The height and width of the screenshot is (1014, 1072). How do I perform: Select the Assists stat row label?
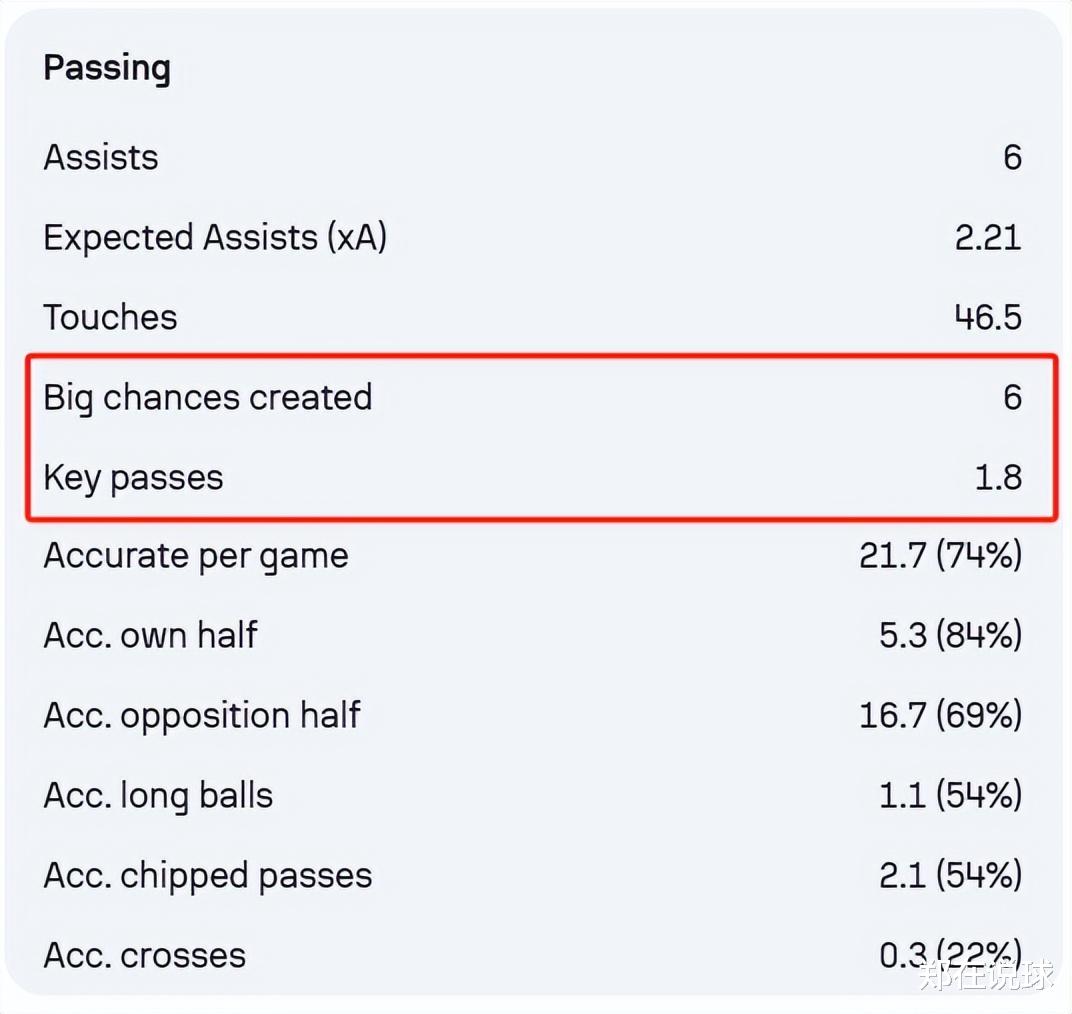point(101,157)
